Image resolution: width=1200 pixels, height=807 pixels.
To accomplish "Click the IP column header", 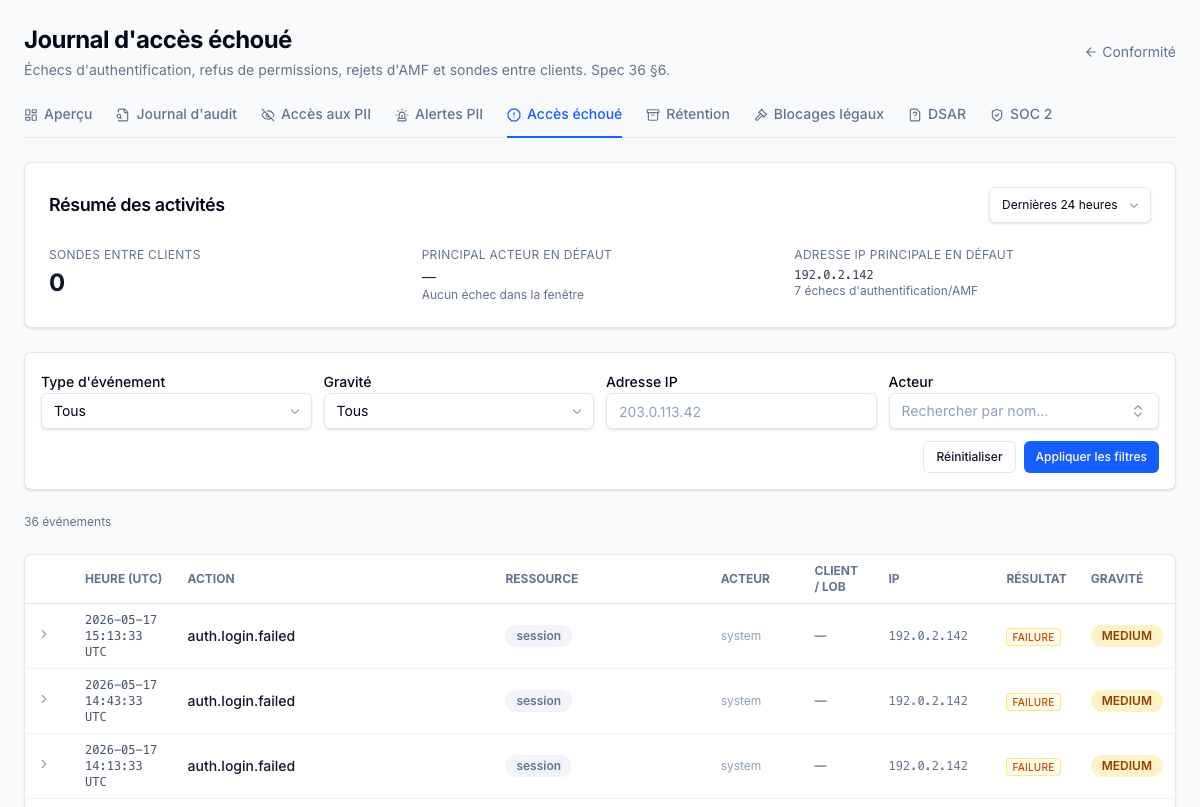I will pos(894,579).
